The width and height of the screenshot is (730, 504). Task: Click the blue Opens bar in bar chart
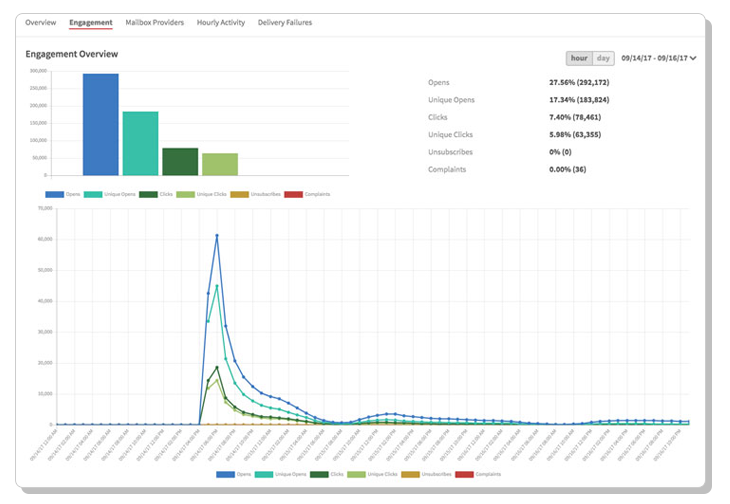point(101,124)
